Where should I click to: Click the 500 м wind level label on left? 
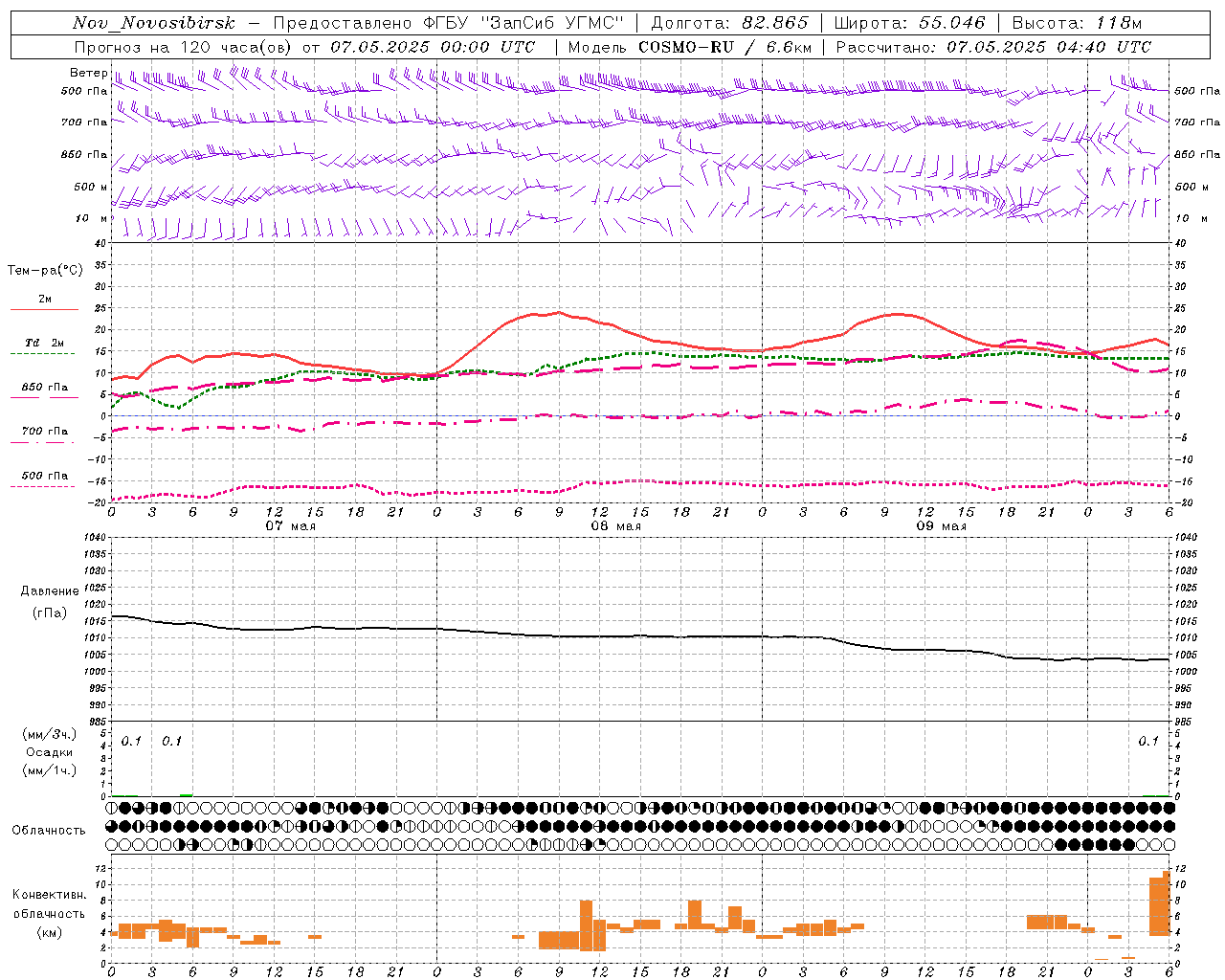coord(91,187)
